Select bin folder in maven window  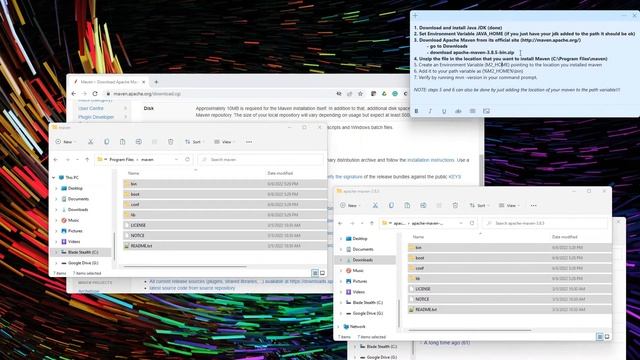[x=225, y=184]
